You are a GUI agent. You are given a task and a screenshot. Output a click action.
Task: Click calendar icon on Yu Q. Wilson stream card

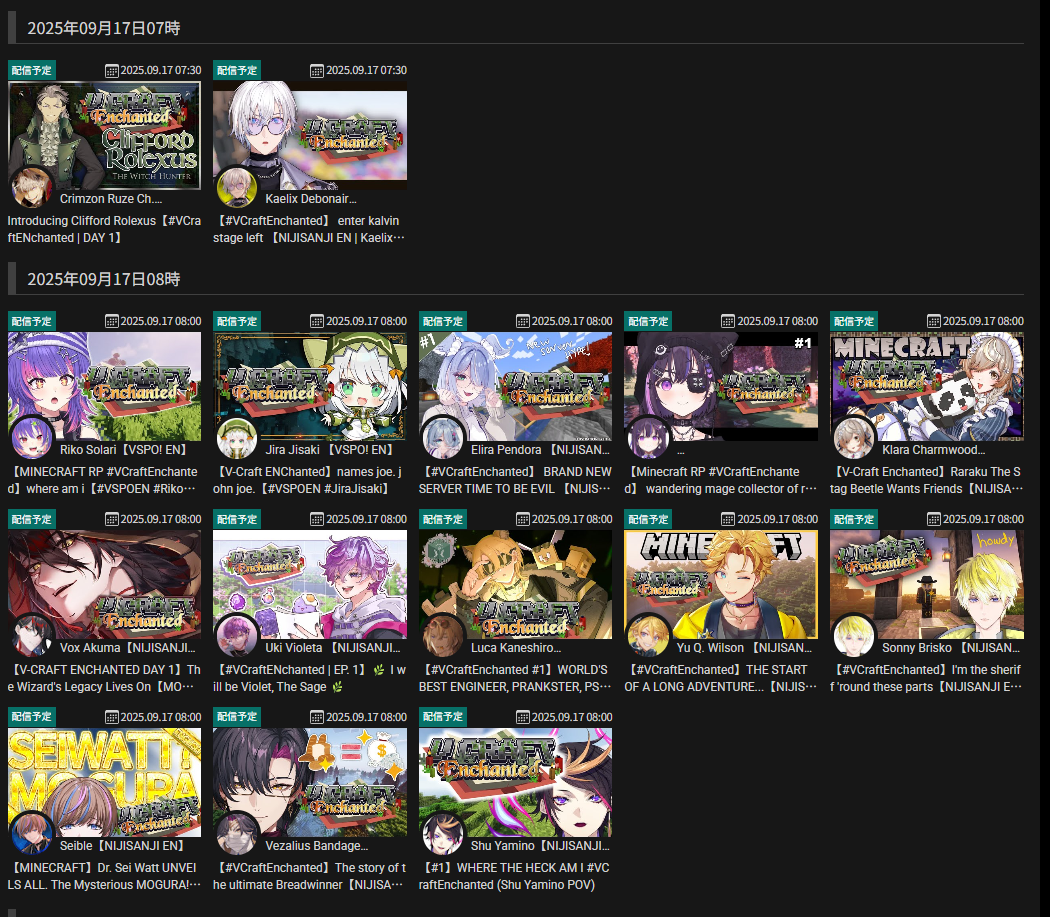728,519
